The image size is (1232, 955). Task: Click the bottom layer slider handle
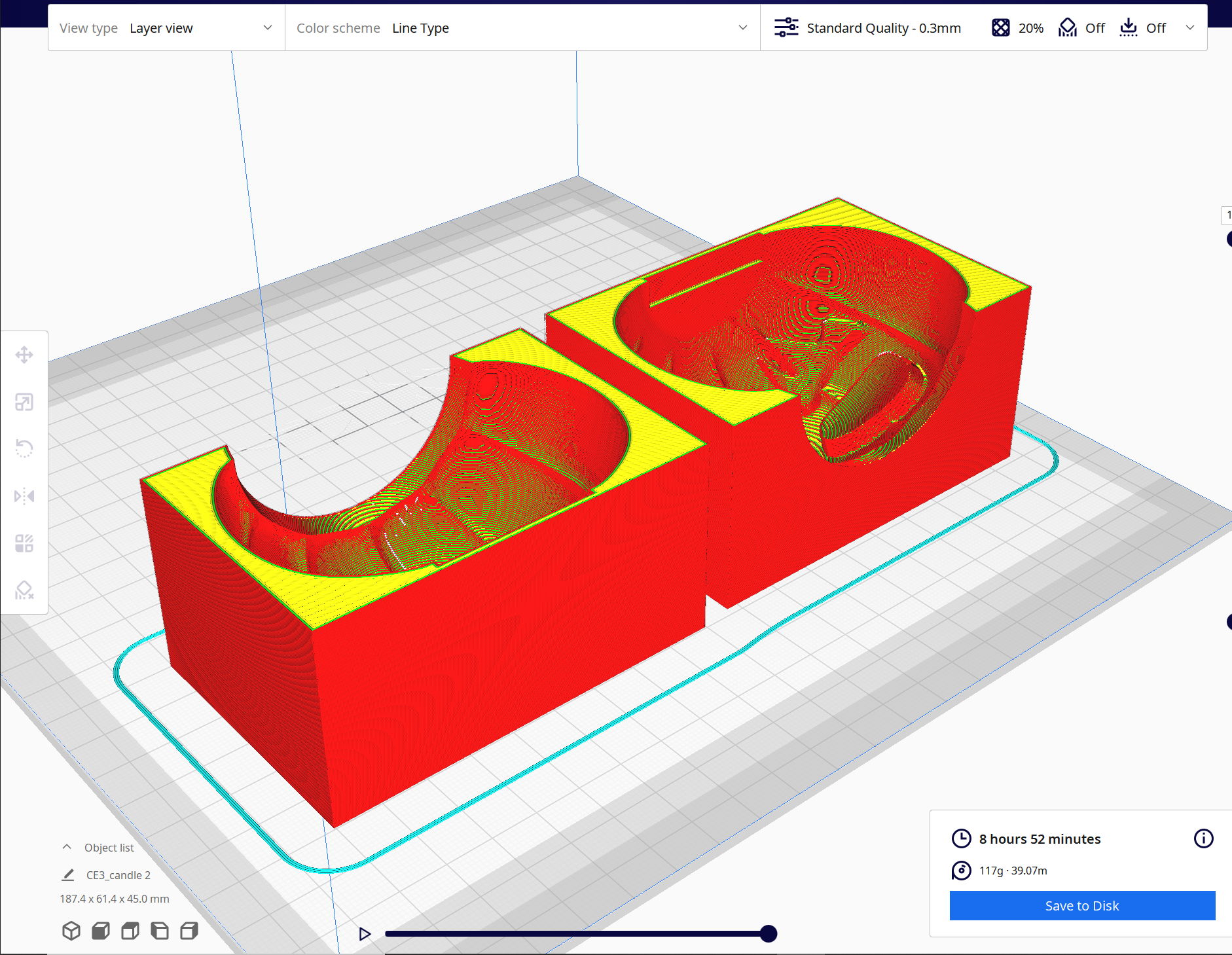tap(1229, 622)
